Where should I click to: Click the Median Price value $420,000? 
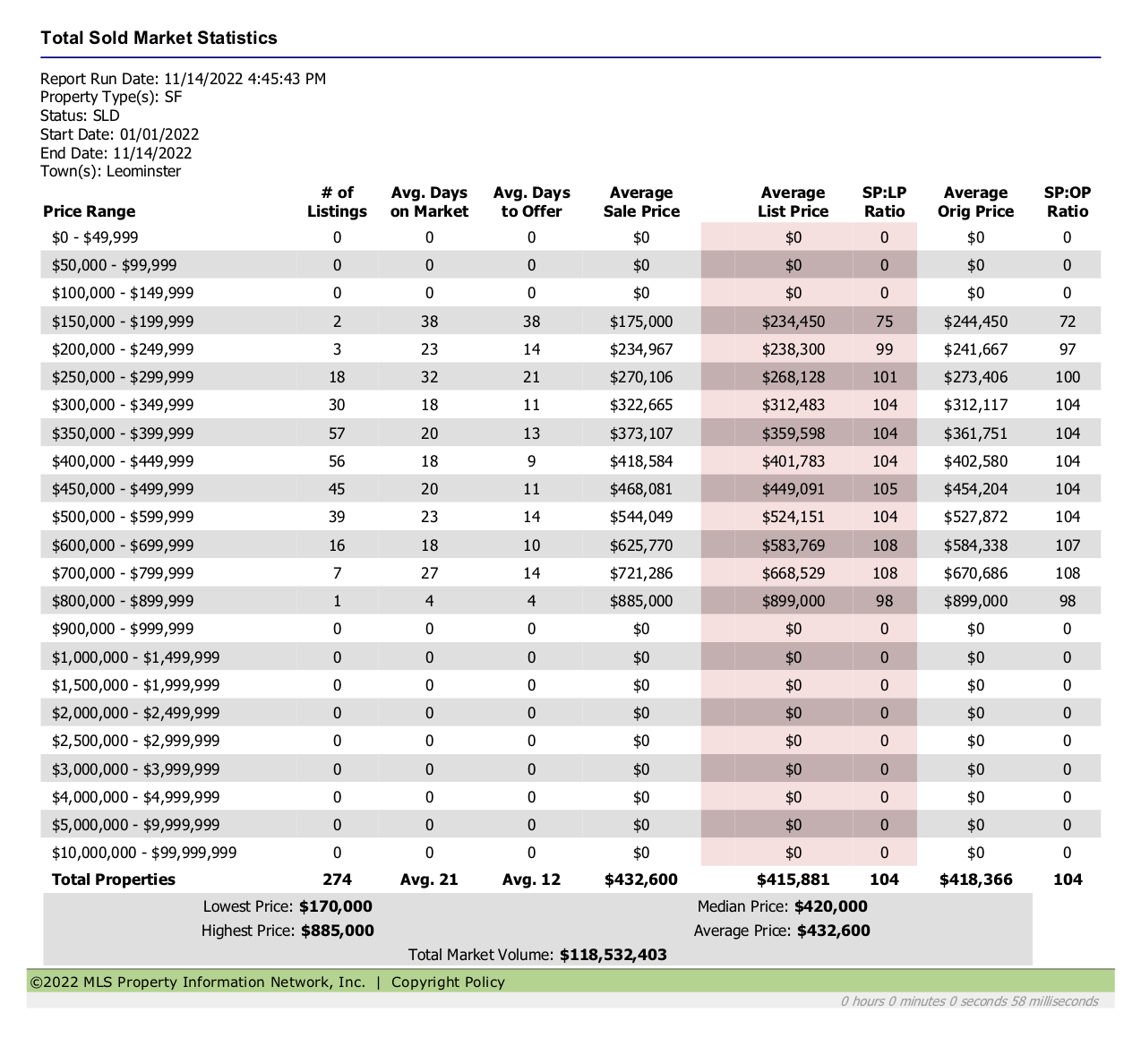click(x=830, y=906)
